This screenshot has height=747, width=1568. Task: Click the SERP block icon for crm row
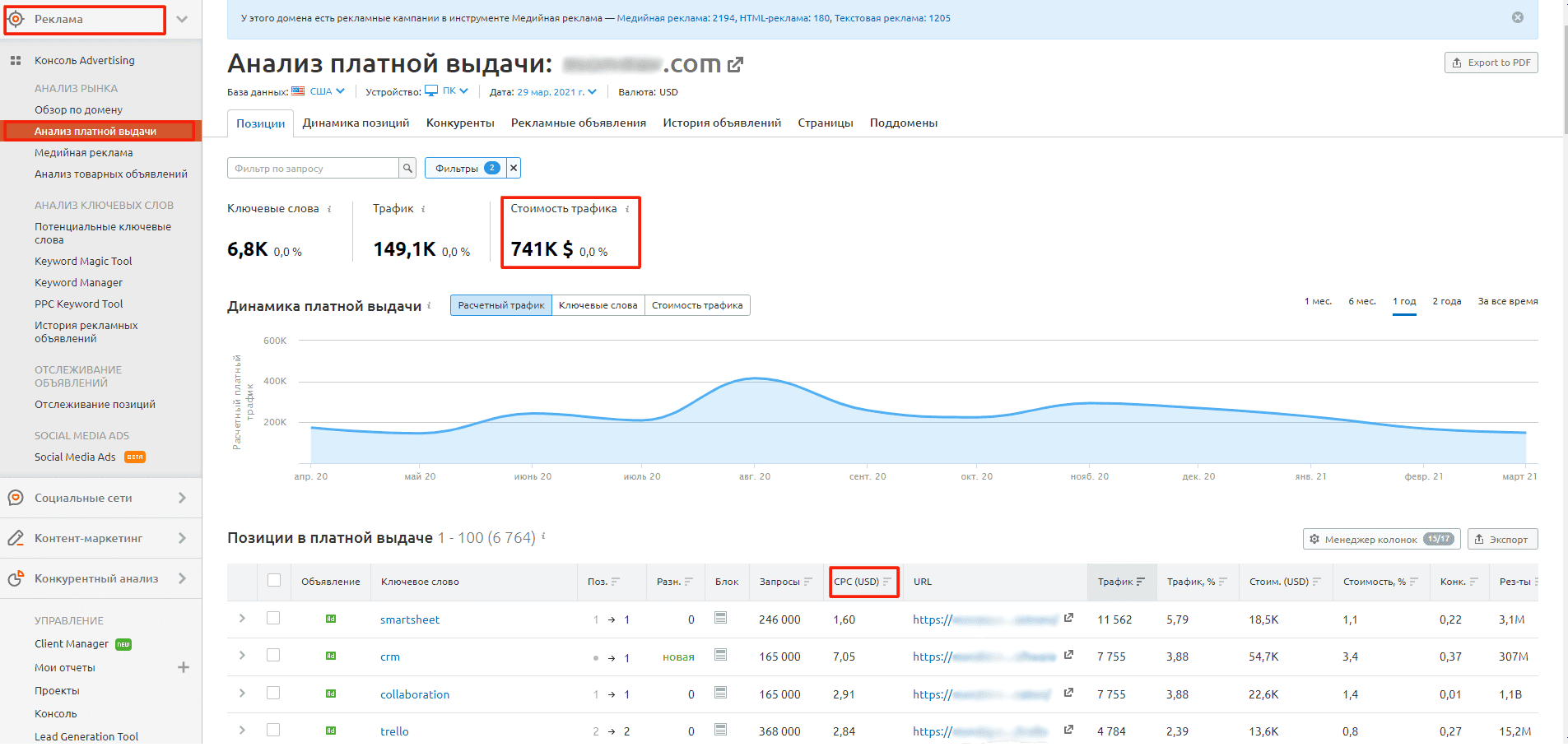pyautogui.click(x=720, y=655)
